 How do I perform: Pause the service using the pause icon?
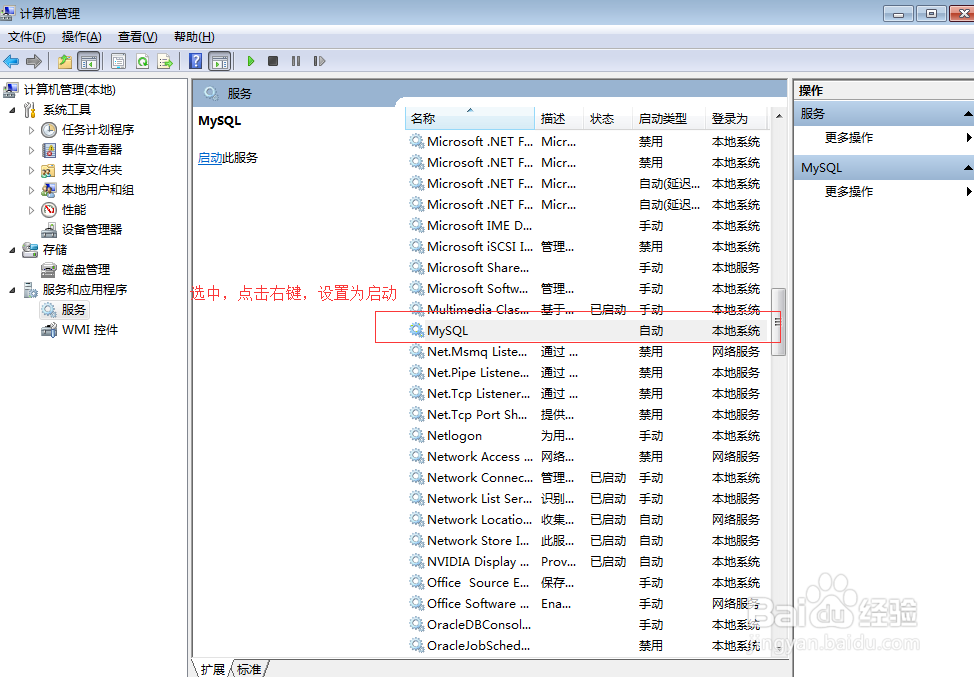(296, 61)
